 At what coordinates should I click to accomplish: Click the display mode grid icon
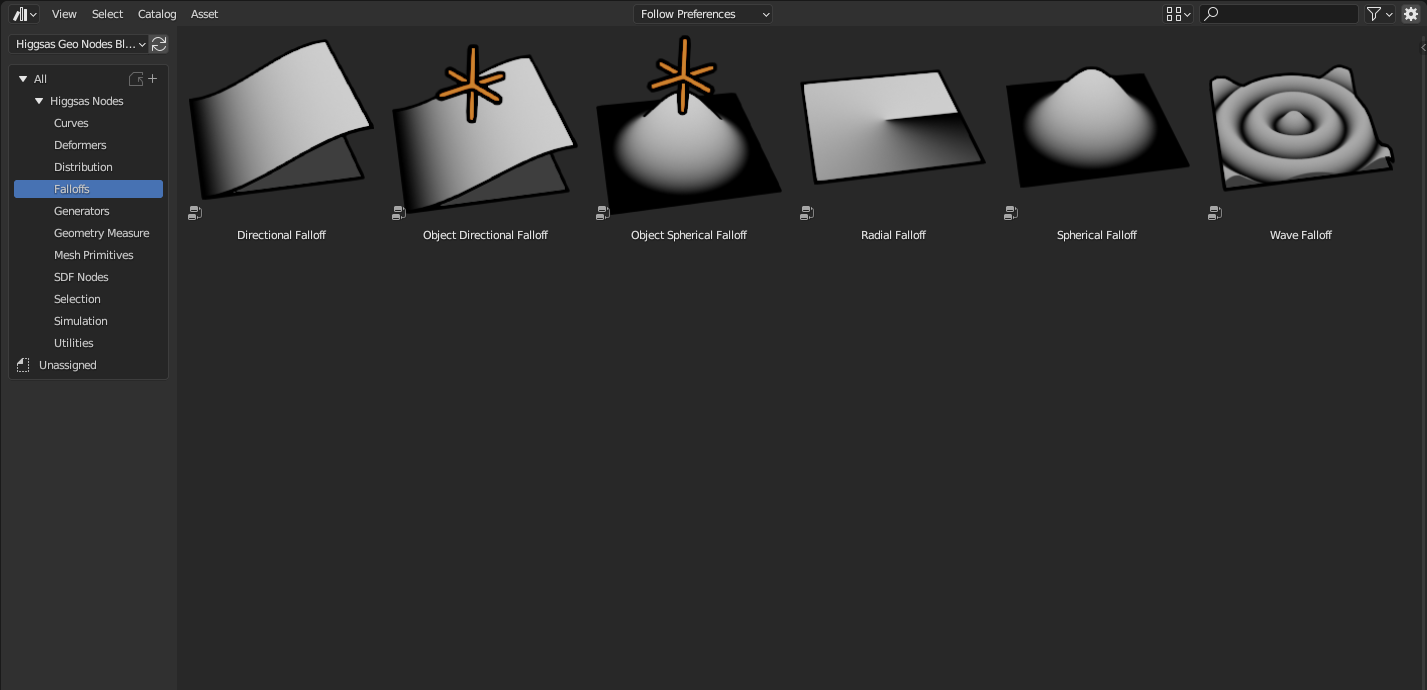(x=1175, y=14)
